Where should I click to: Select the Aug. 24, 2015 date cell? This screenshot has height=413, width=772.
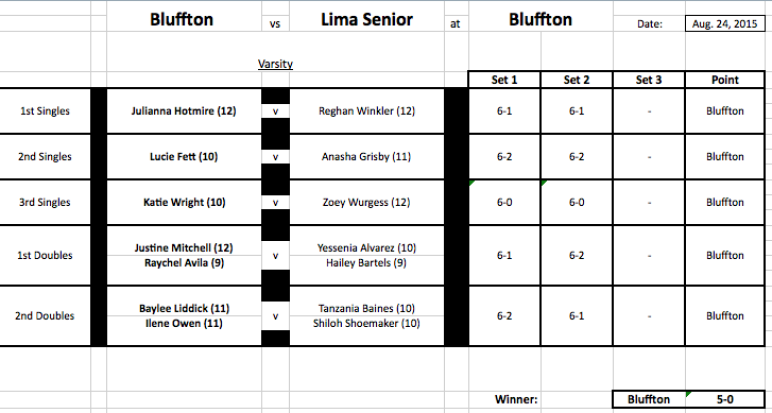[725, 24]
